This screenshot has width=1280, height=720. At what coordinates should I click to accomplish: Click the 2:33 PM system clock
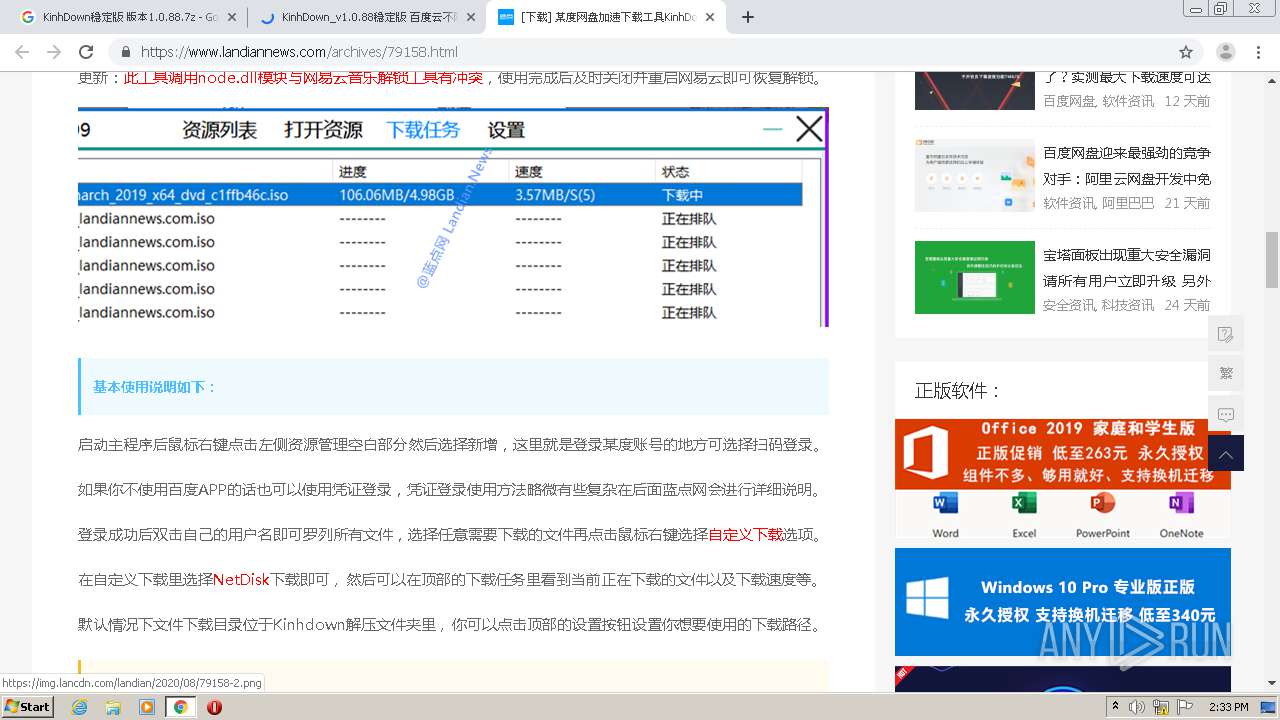1228,707
